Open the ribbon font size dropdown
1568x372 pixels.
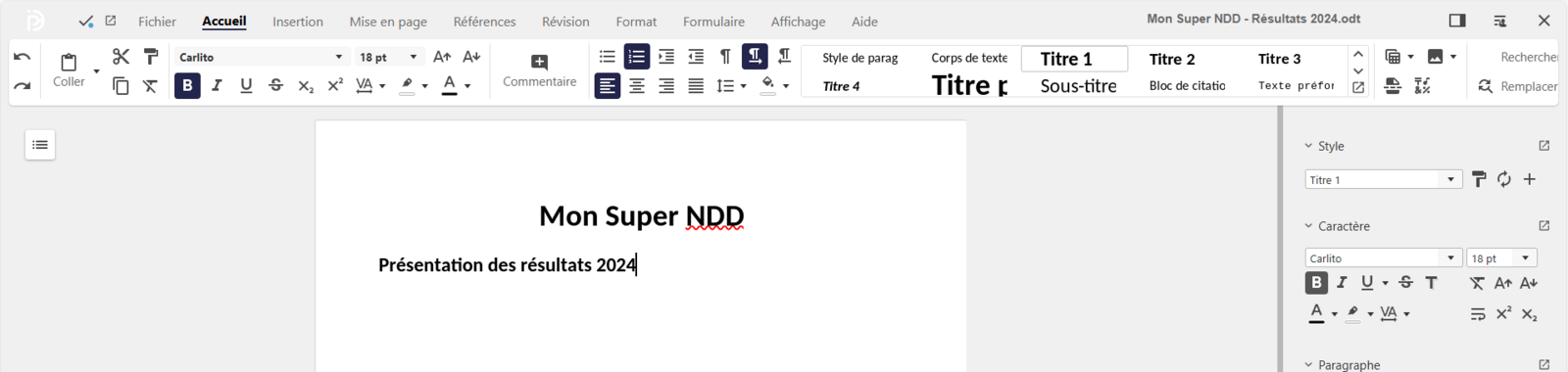tap(414, 58)
